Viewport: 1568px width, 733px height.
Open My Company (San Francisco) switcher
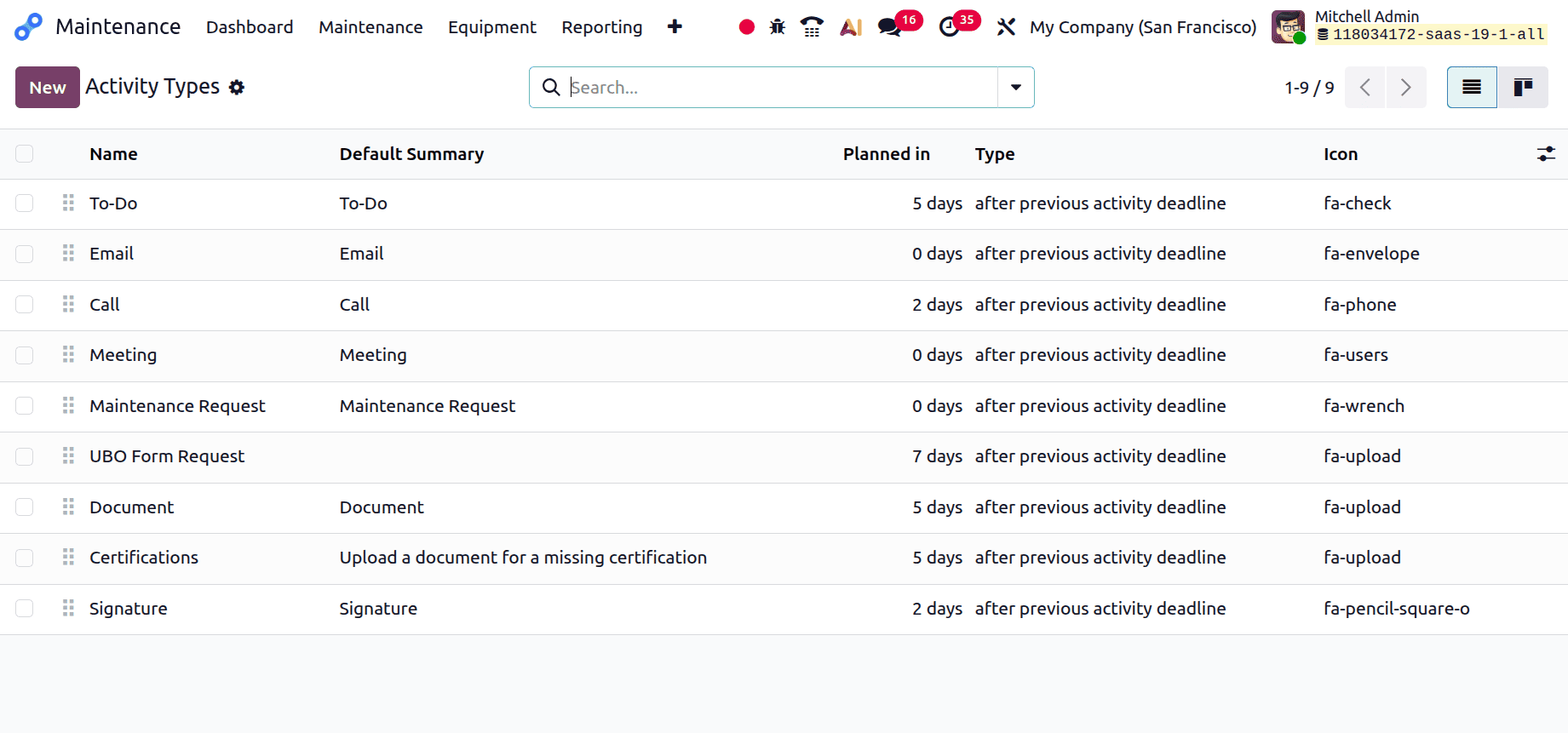1143,27
